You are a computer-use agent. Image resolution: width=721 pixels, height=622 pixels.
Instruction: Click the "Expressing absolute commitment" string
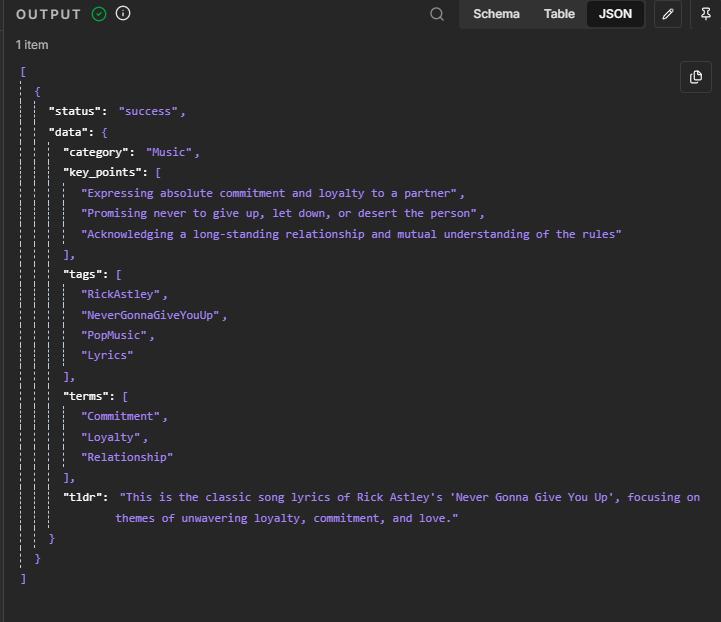[x=269, y=193]
